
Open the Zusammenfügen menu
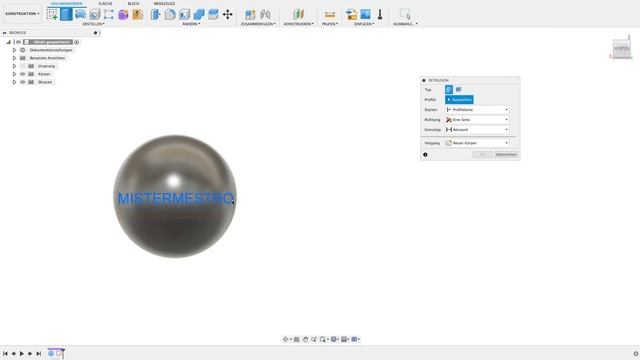258,24
